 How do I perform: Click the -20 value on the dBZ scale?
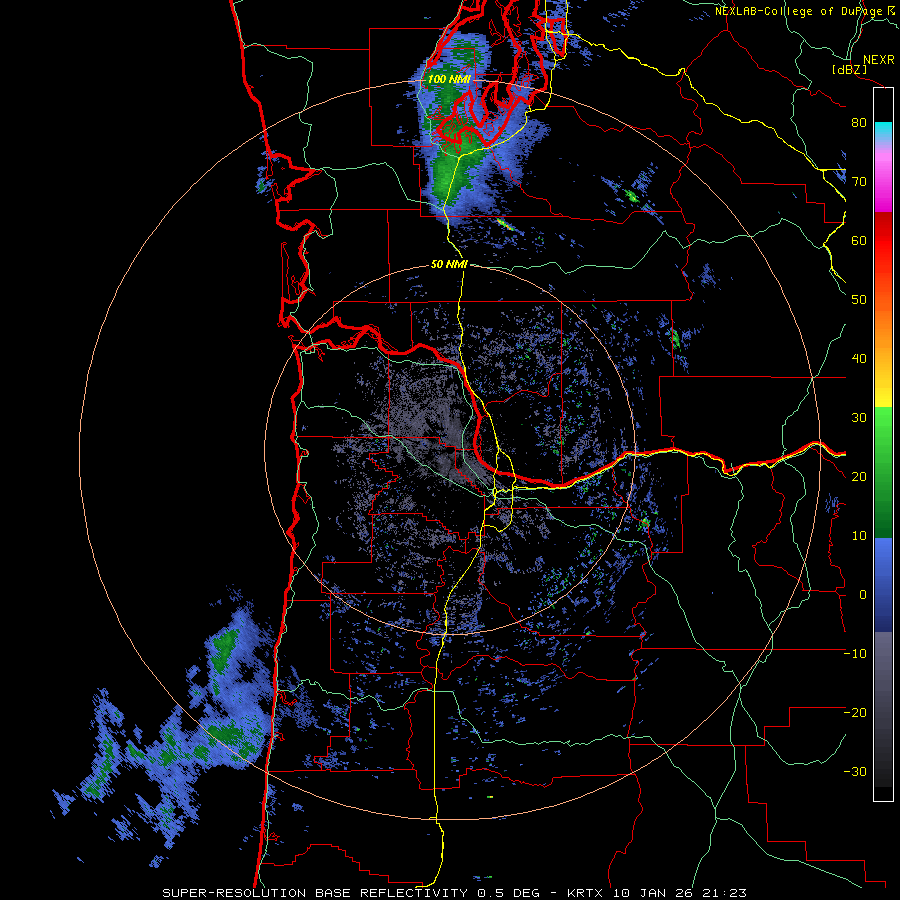click(x=855, y=712)
